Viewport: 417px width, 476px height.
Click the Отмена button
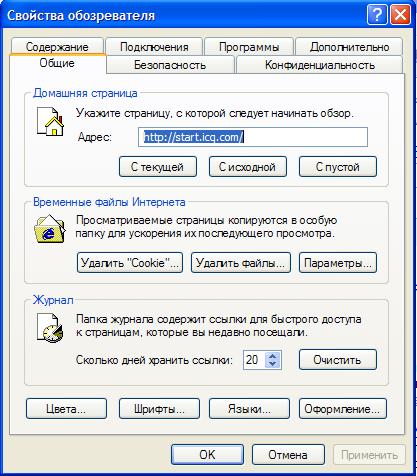[288, 455]
